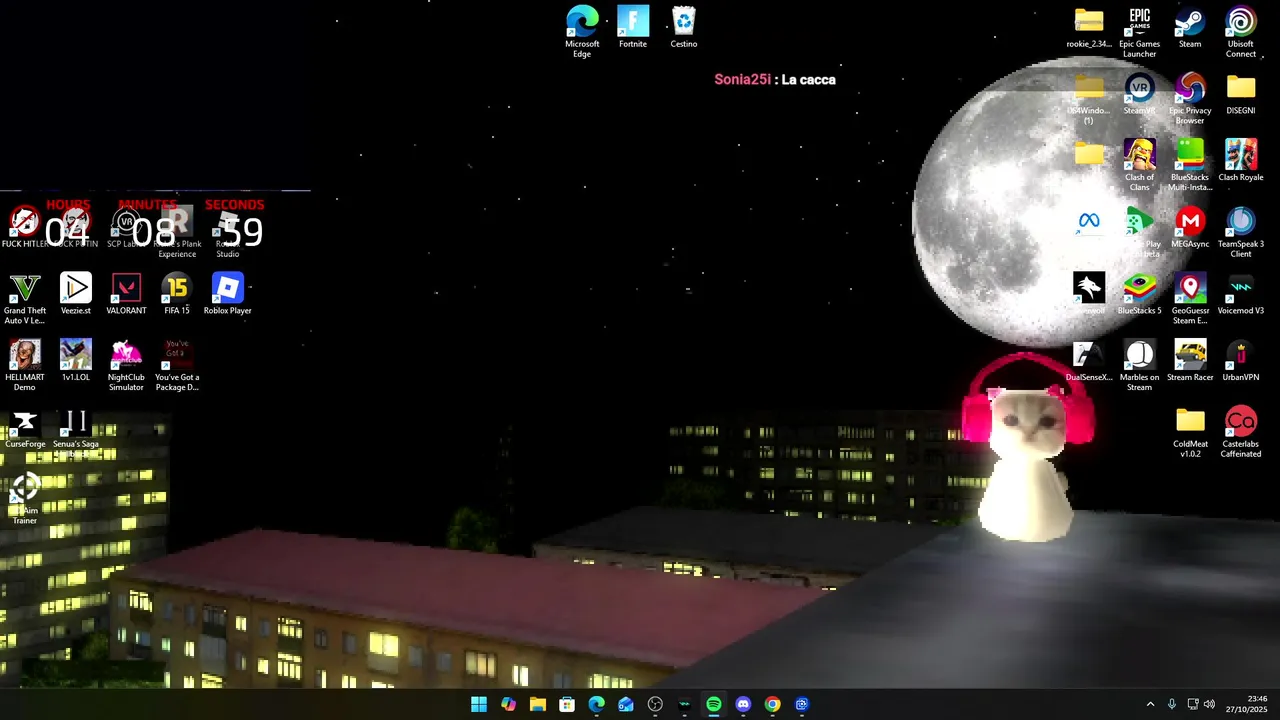Open the DISEGNI folder
Viewport: 1280px width, 720px height.
point(1241,94)
